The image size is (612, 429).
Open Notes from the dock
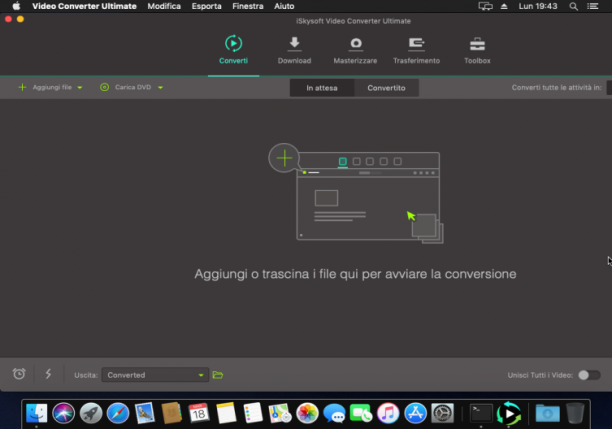point(226,413)
